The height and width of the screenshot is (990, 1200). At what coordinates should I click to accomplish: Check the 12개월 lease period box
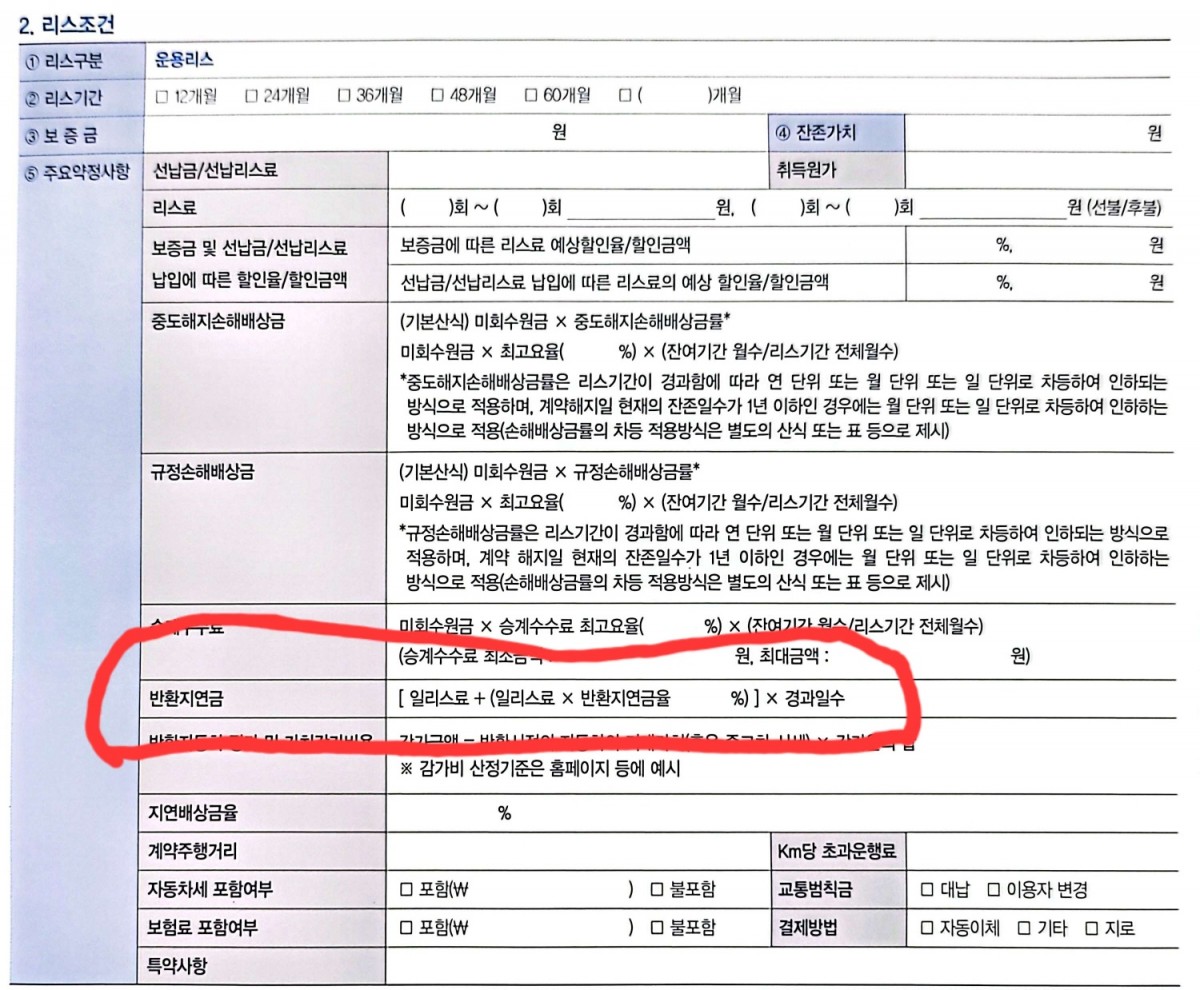tap(162, 96)
